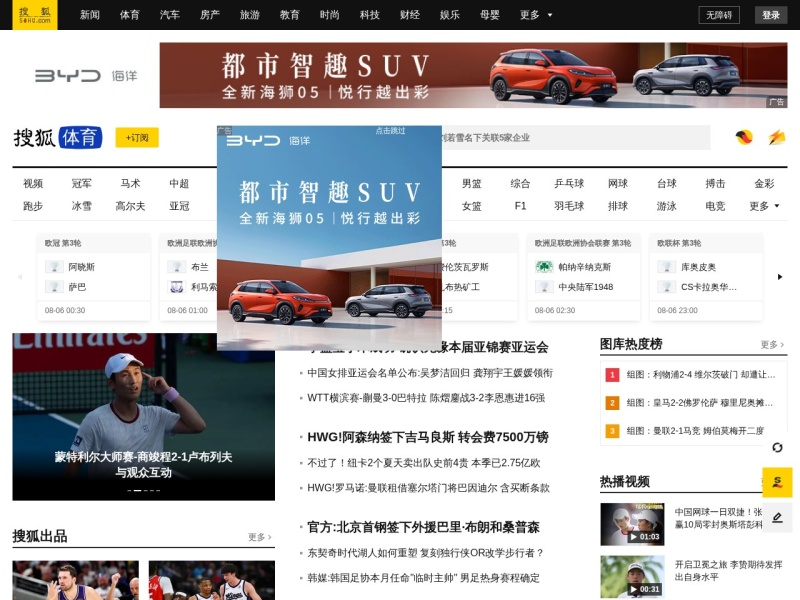This screenshot has height=600, width=800.
Task: Open the Sohu.com logo homepage
Action: [35, 15]
